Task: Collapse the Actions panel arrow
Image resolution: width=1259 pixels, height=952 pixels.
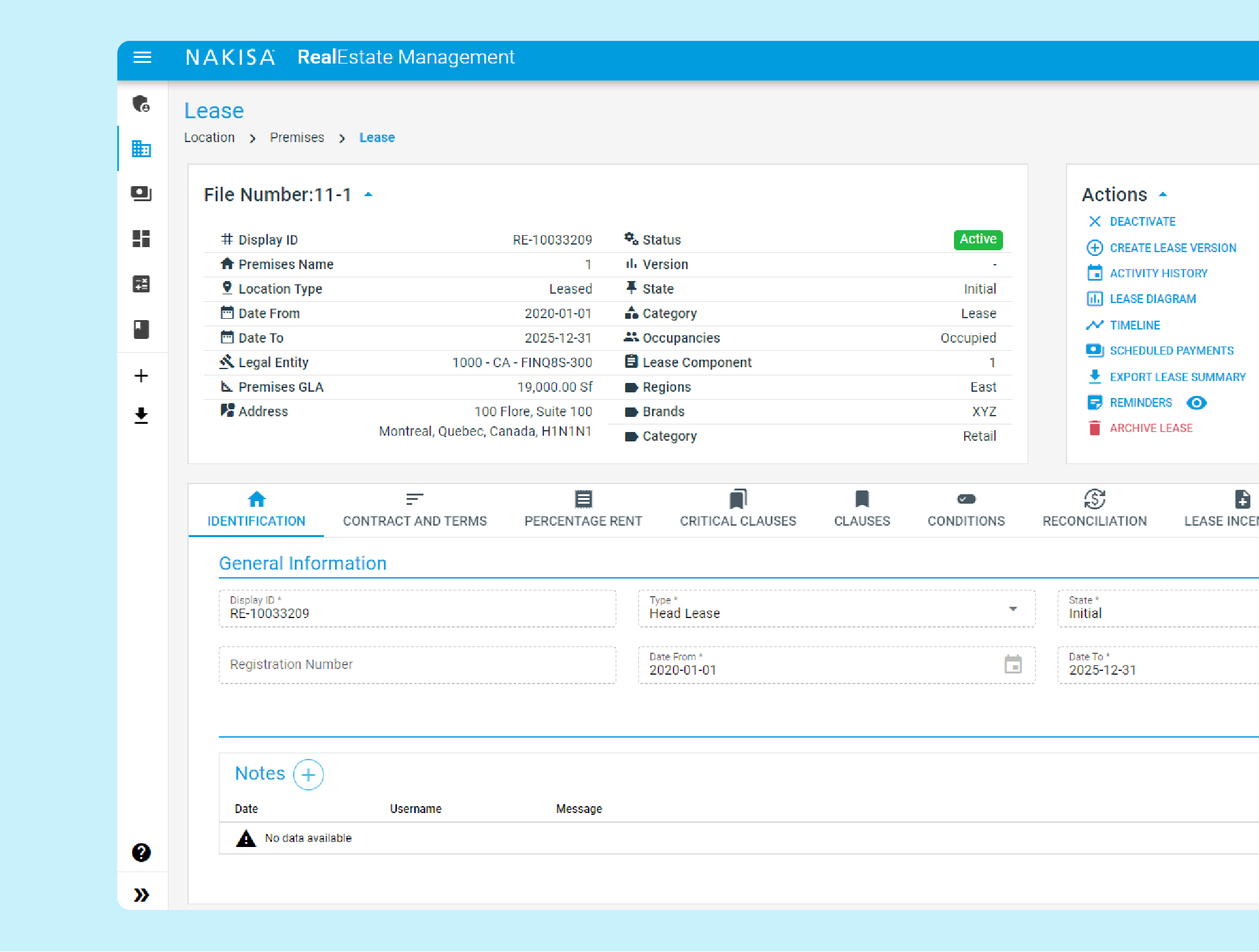Action: (1163, 195)
